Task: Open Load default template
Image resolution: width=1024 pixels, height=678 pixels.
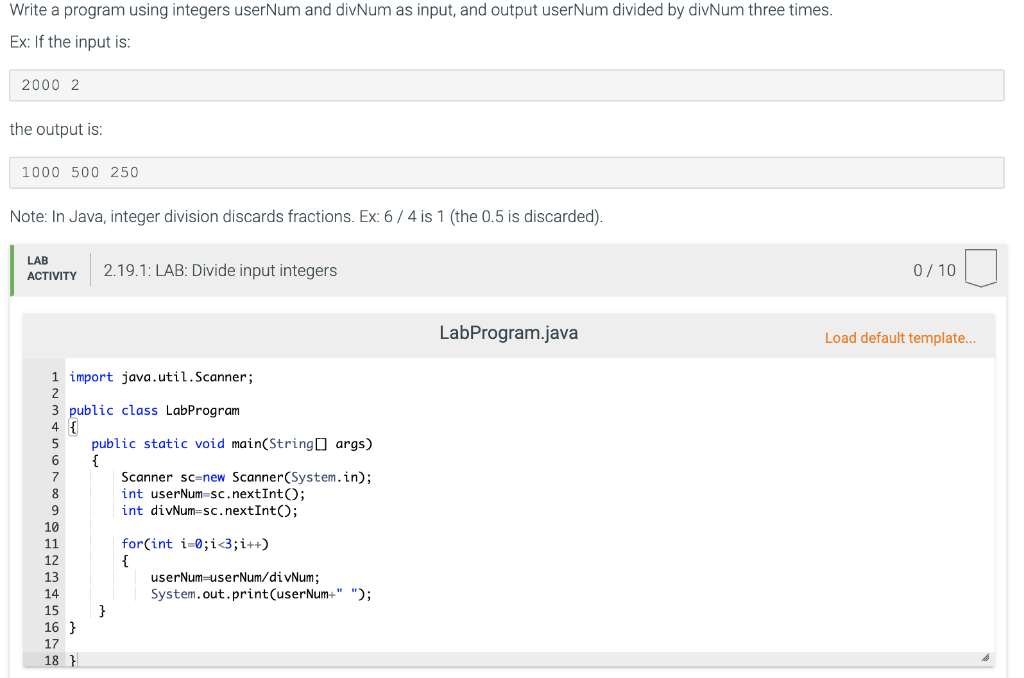Action: coord(899,338)
